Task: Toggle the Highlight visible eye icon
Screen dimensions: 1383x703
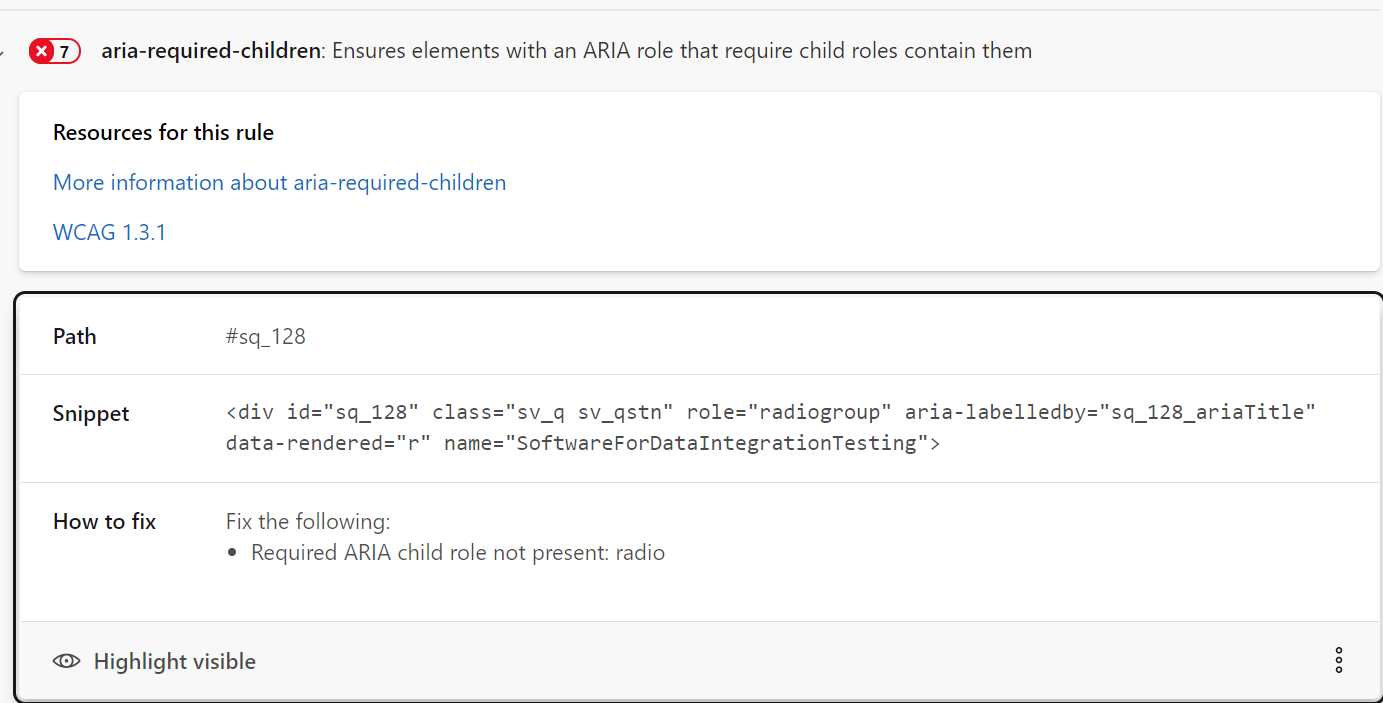Action: [x=67, y=661]
